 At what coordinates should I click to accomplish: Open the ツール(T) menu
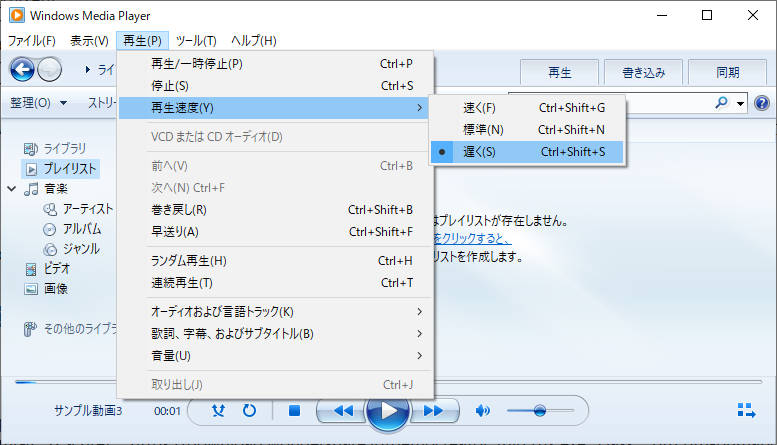(196, 41)
